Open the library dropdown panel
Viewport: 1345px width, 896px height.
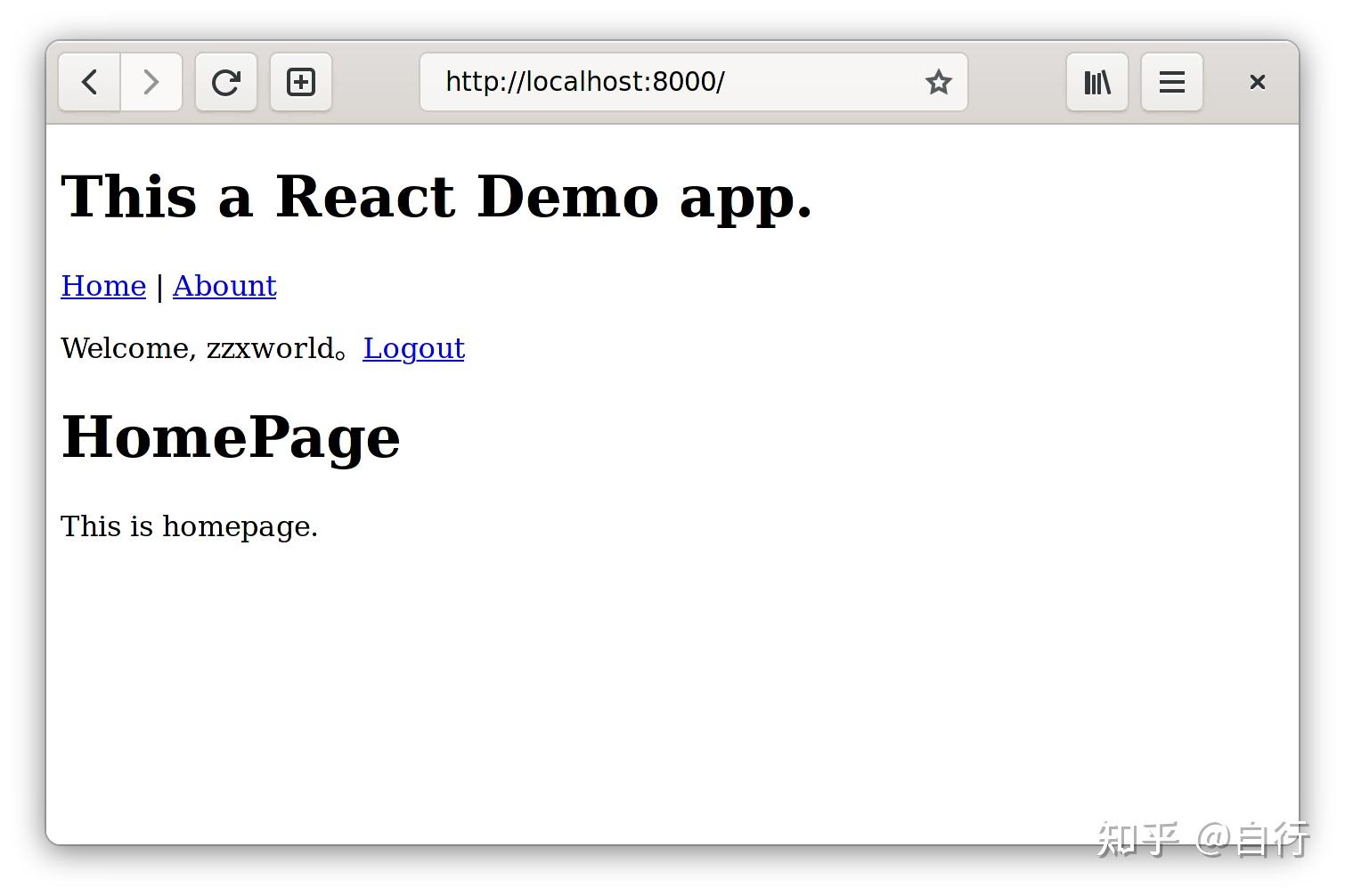pyautogui.click(x=1096, y=82)
